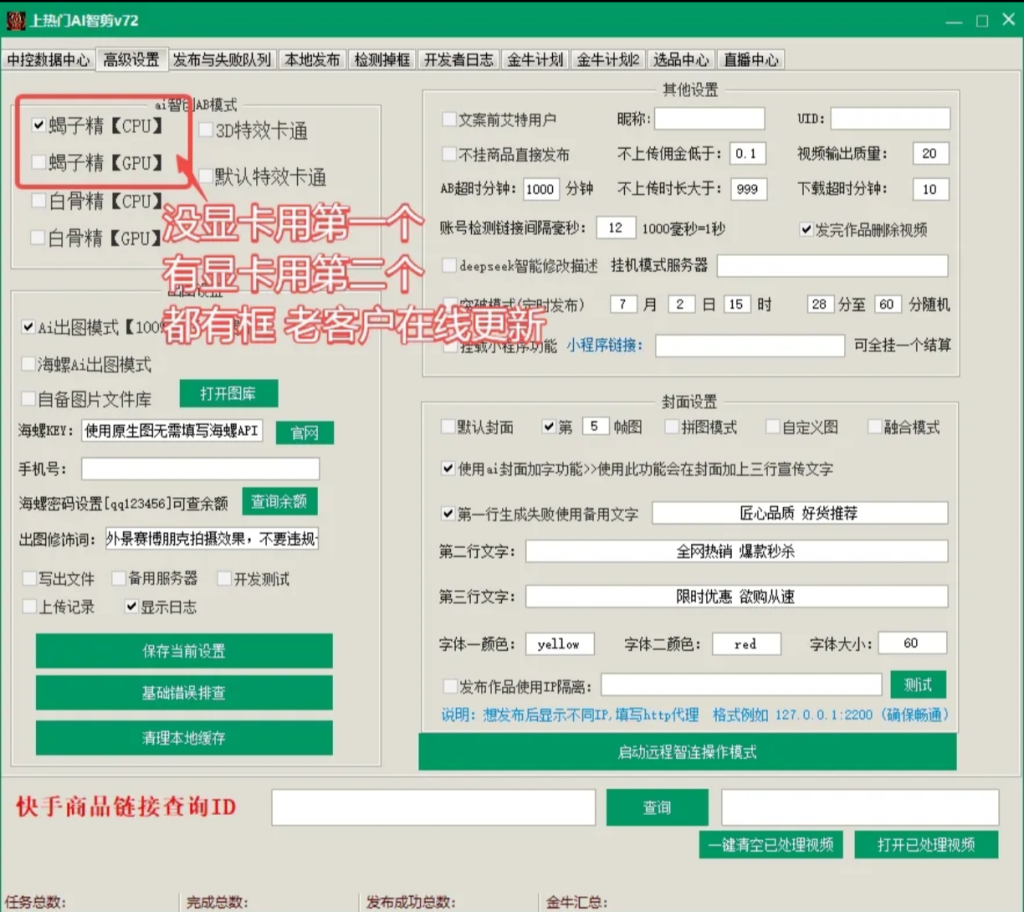
Task: Select the 本地发布 tab
Action: pos(312,60)
